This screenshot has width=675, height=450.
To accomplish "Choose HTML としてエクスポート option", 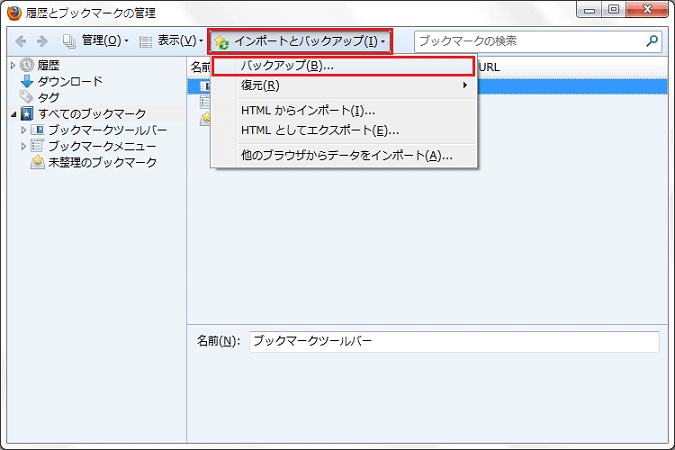I will point(320,130).
